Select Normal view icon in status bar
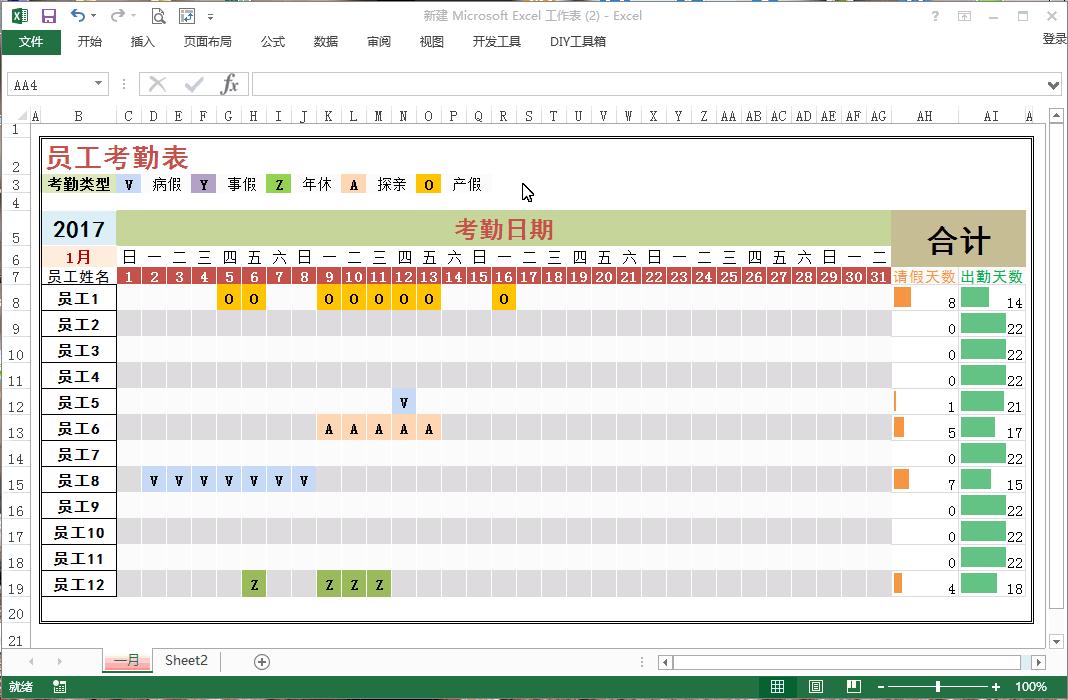 778,687
